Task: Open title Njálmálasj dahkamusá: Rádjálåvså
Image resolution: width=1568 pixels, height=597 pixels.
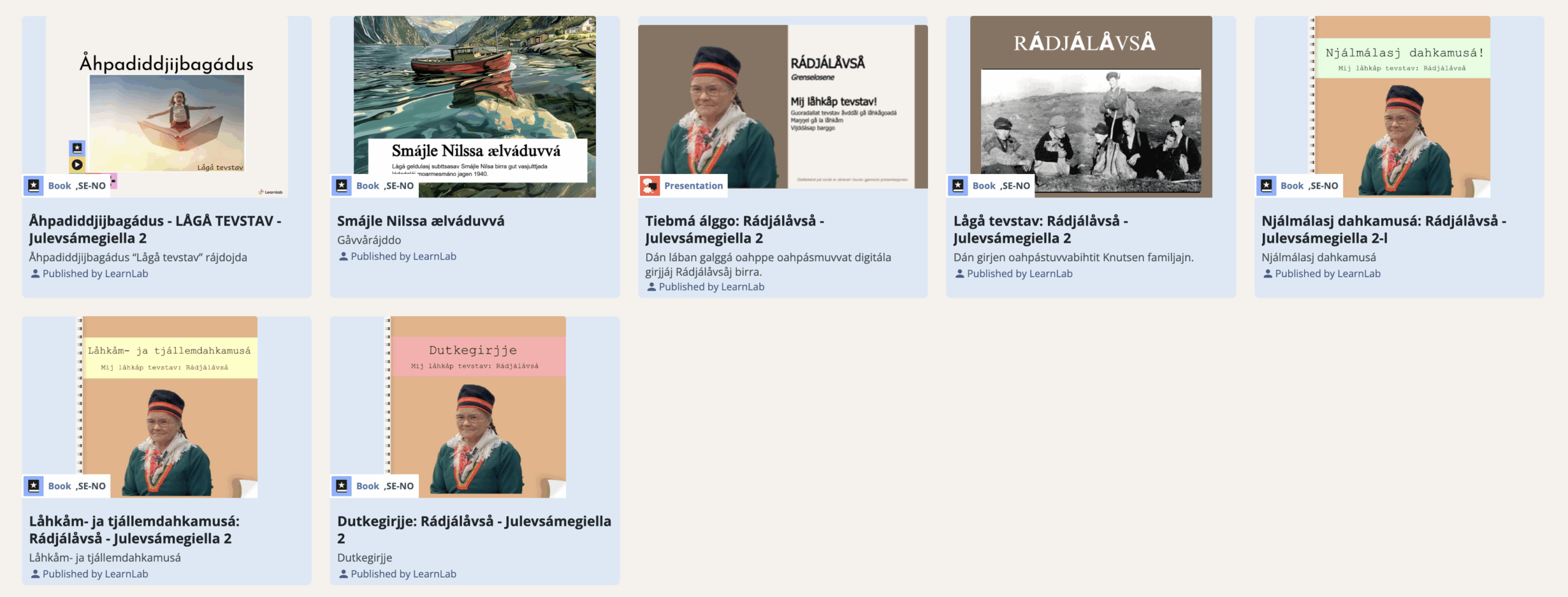Action: [x=1384, y=230]
